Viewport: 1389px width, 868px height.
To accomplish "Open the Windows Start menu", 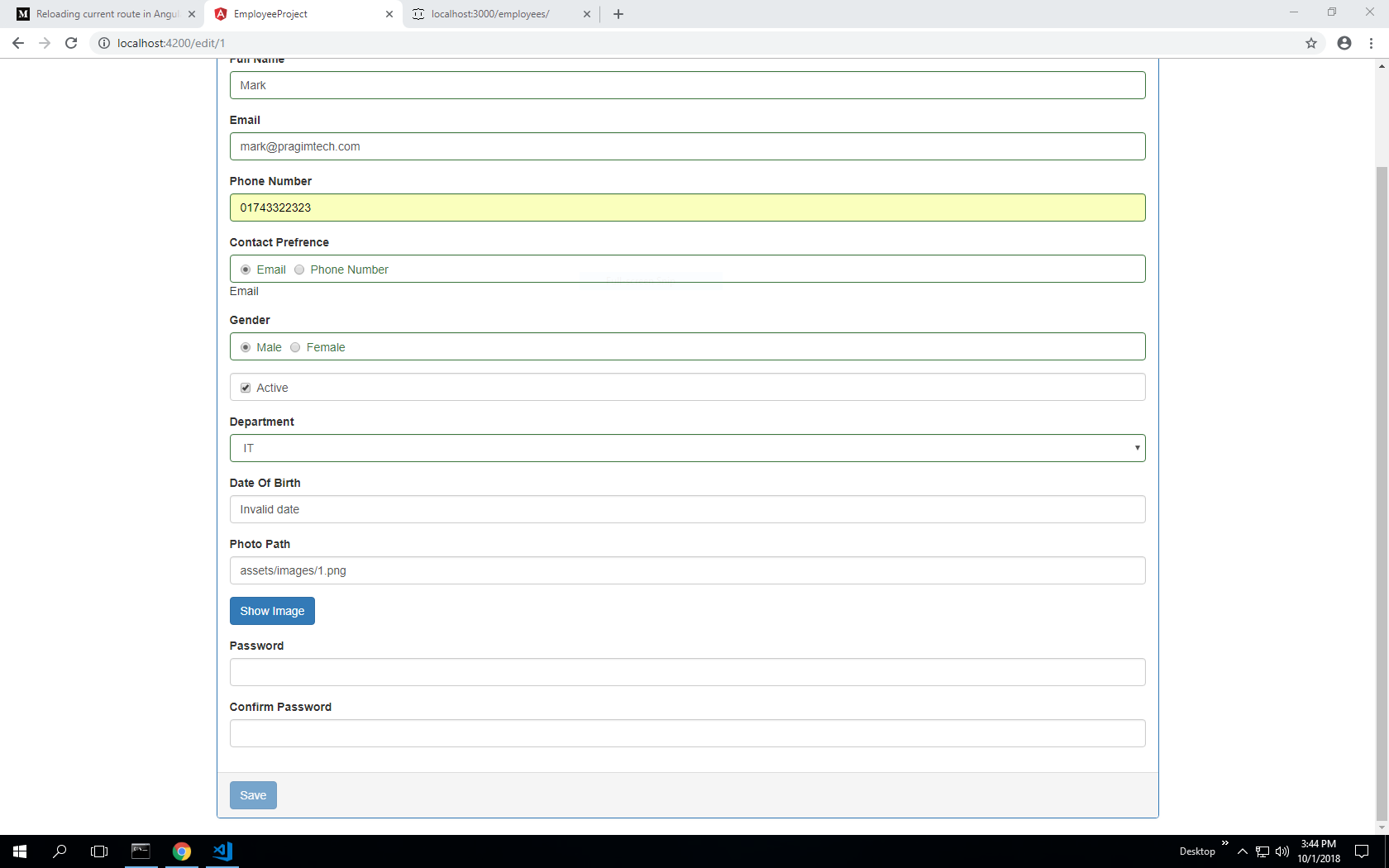I will (x=20, y=851).
